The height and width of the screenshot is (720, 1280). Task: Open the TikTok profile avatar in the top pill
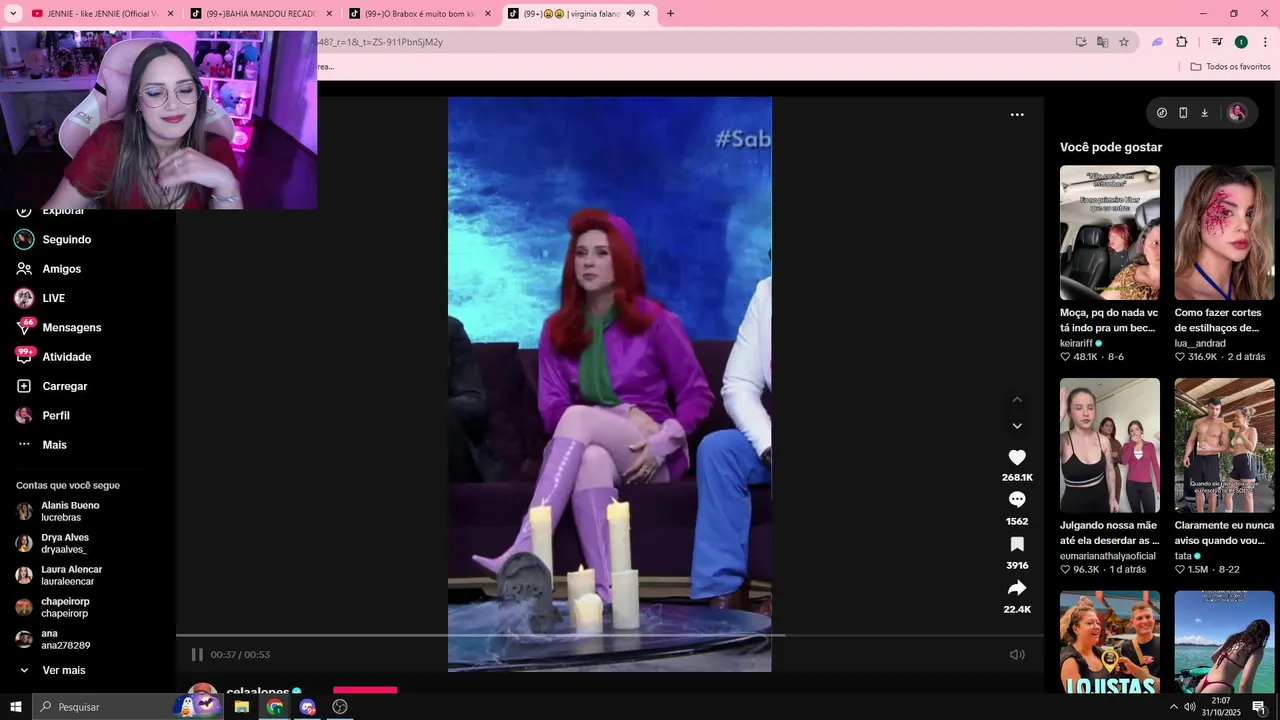(x=1237, y=113)
